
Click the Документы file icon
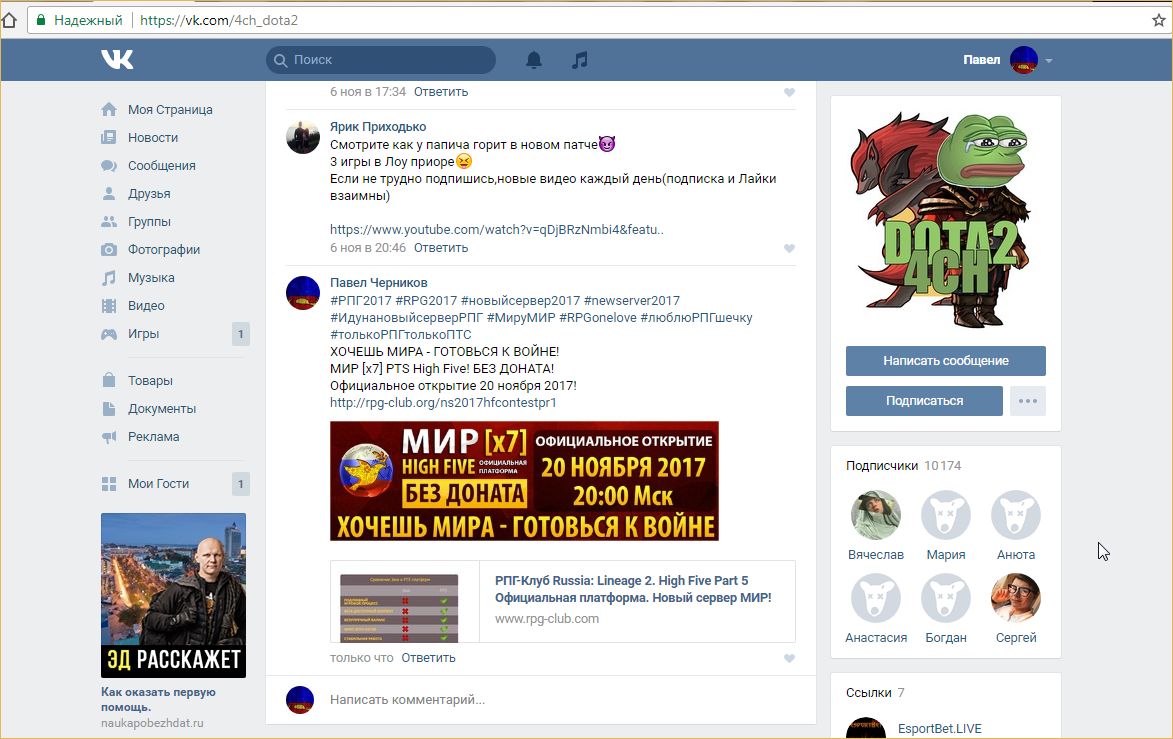tap(109, 408)
